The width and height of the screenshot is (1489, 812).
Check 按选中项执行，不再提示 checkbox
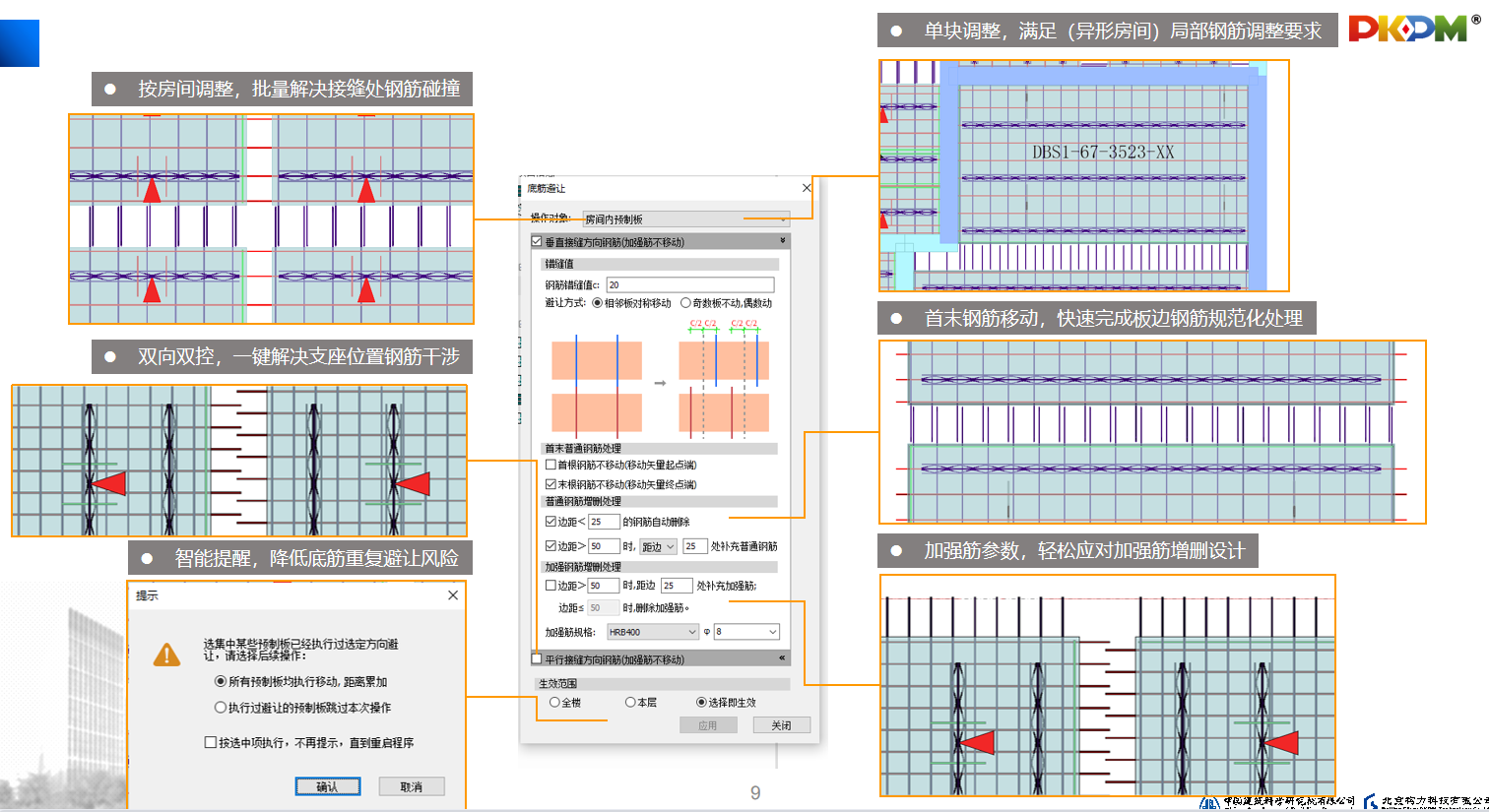pyautogui.click(x=211, y=743)
